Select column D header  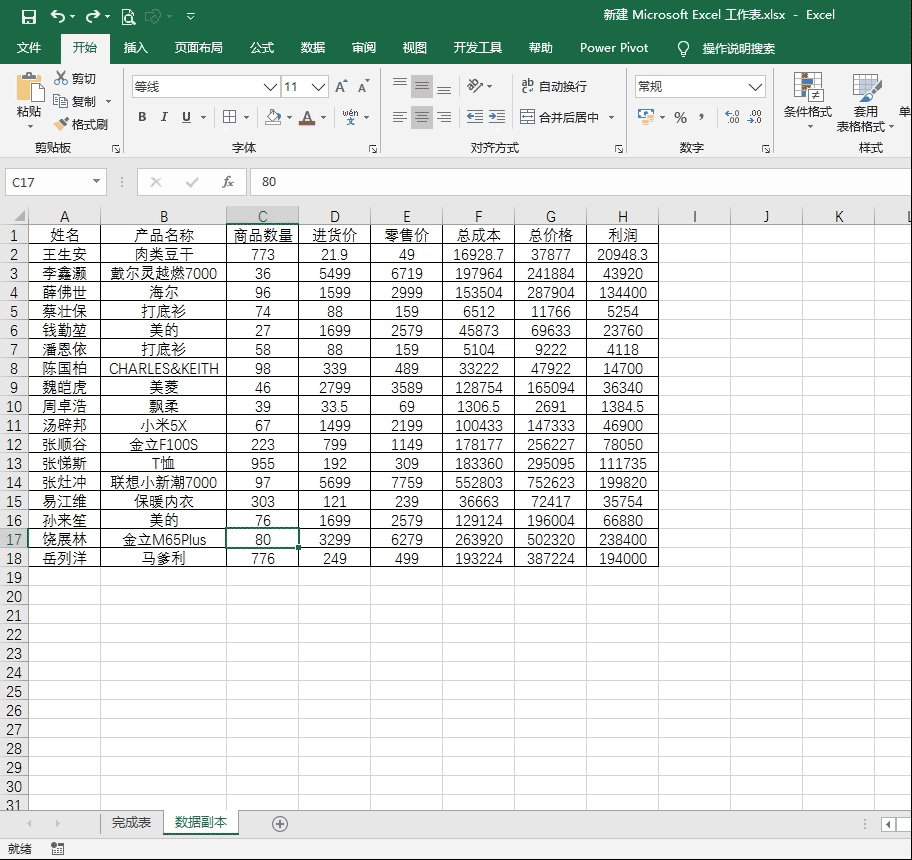(x=334, y=216)
